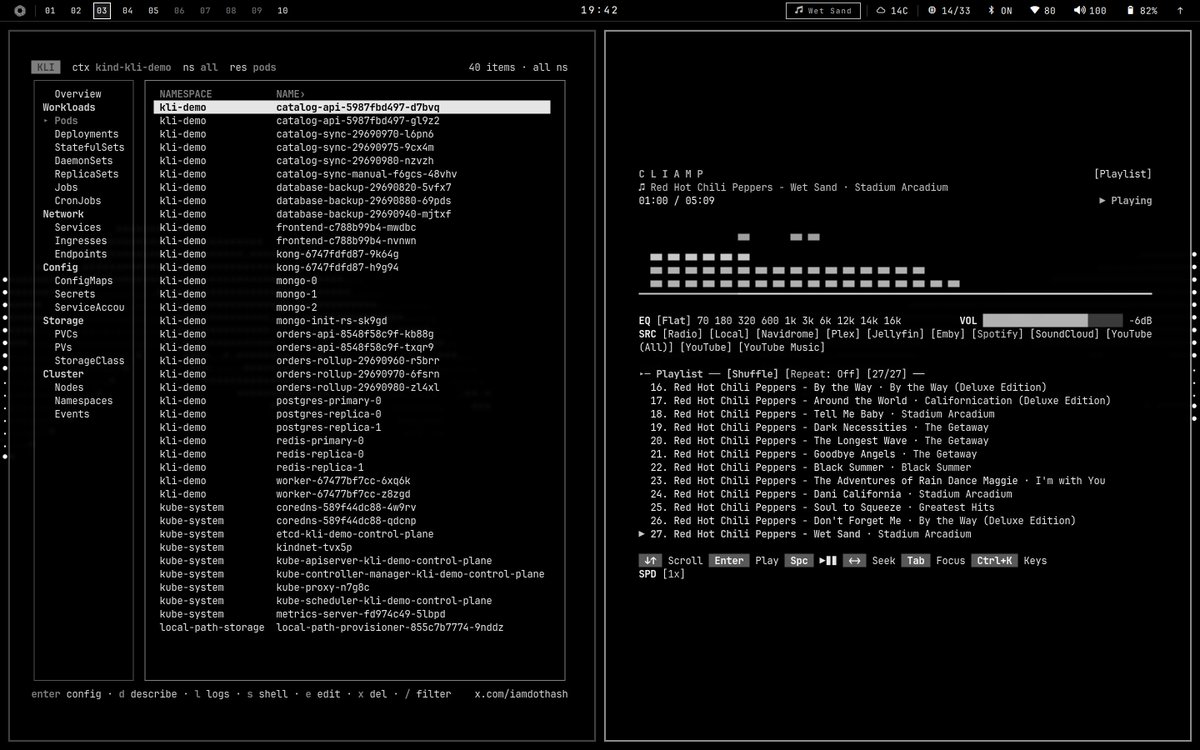Adjust the VOL volume bar

pyautogui.click(x=1053, y=320)
